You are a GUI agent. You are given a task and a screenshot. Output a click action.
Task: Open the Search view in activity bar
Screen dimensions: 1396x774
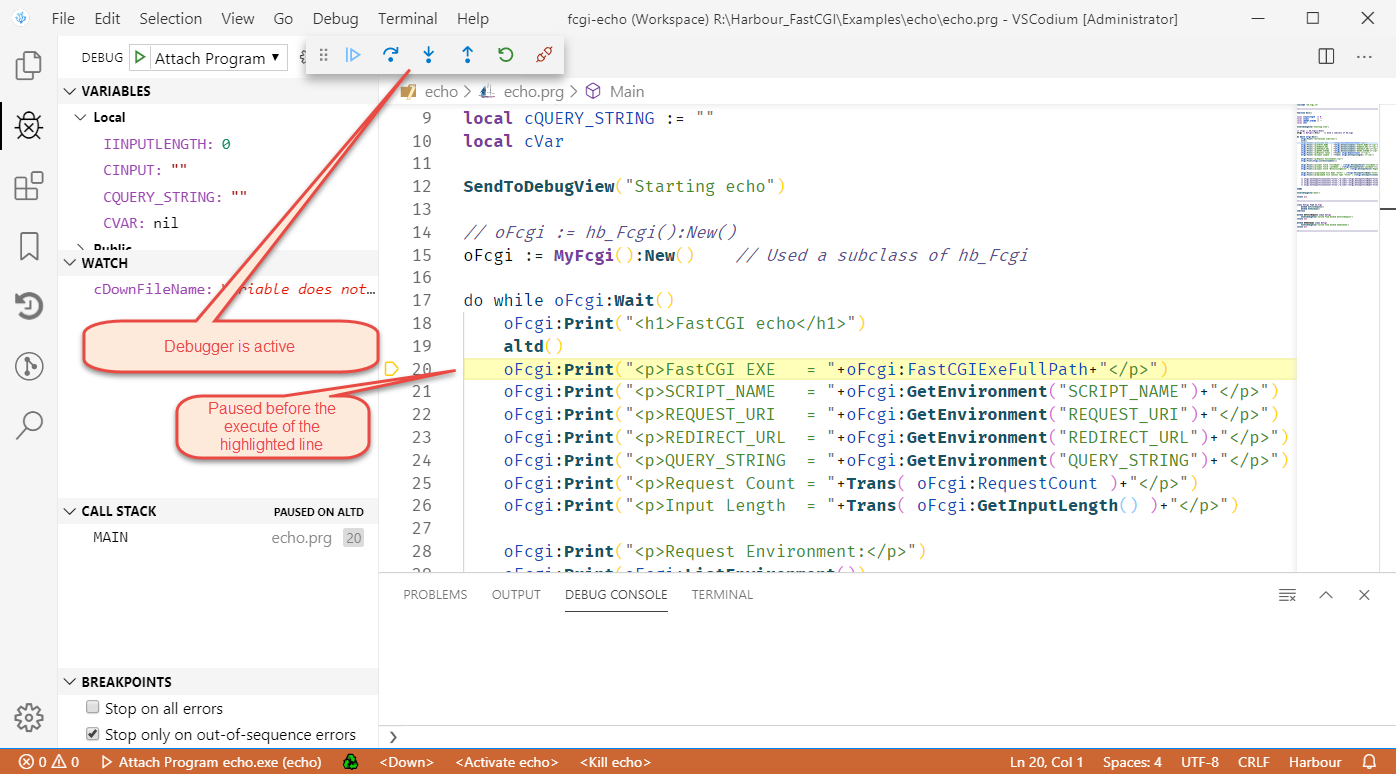[29, 425]
